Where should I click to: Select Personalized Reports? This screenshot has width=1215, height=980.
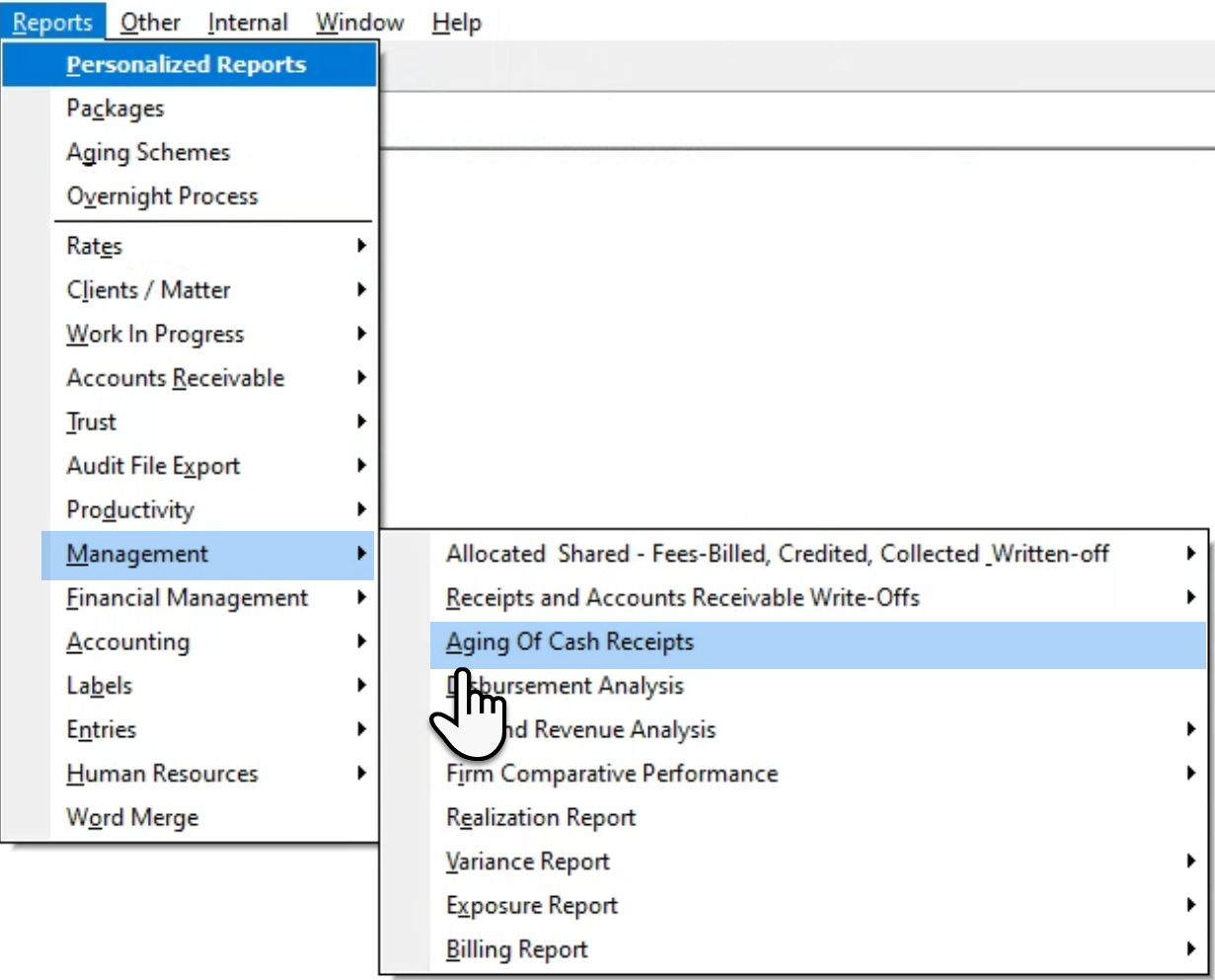[190, 65]
